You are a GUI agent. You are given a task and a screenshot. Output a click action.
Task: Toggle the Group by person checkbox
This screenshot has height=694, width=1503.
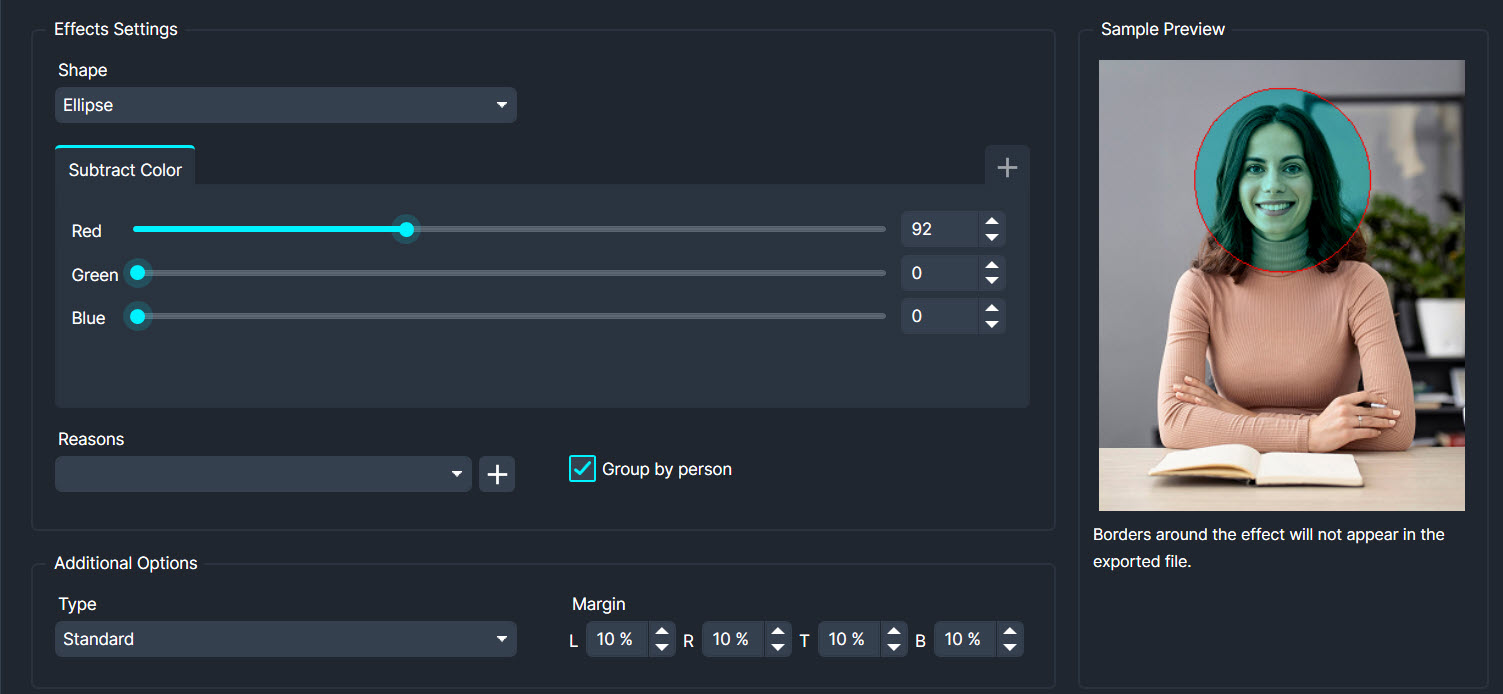point(582,468)
